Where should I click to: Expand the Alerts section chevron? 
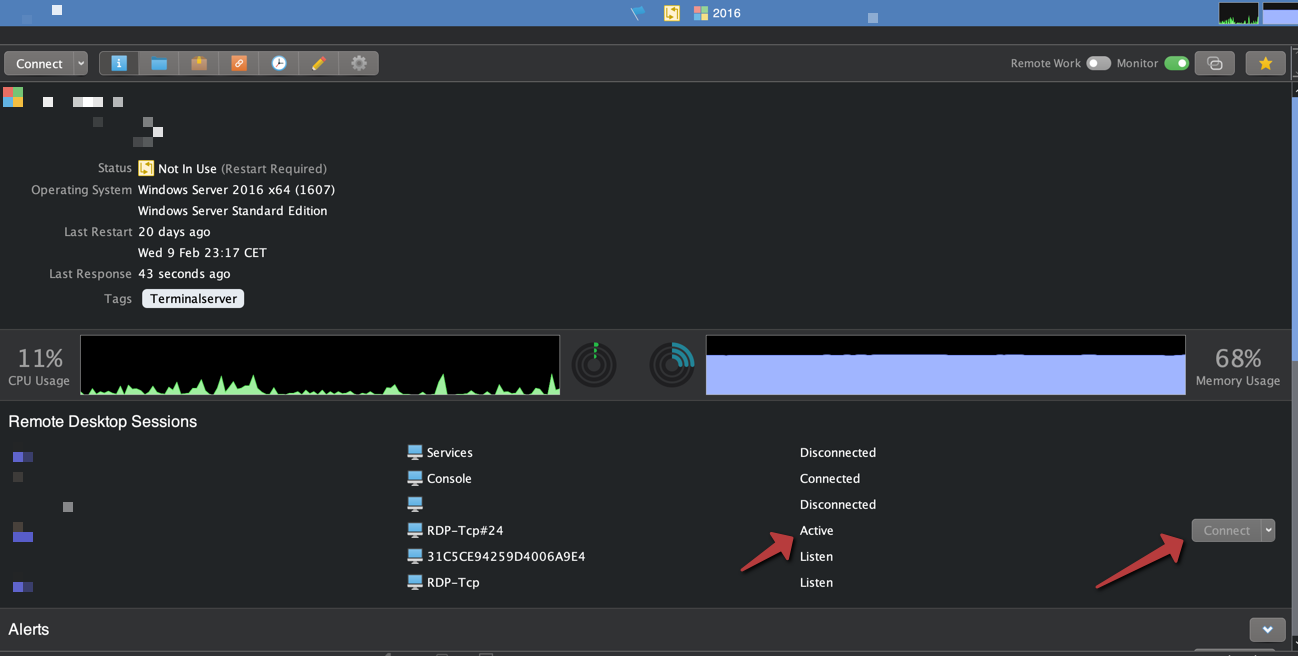pyautogui.click(x=1267, y=629)
